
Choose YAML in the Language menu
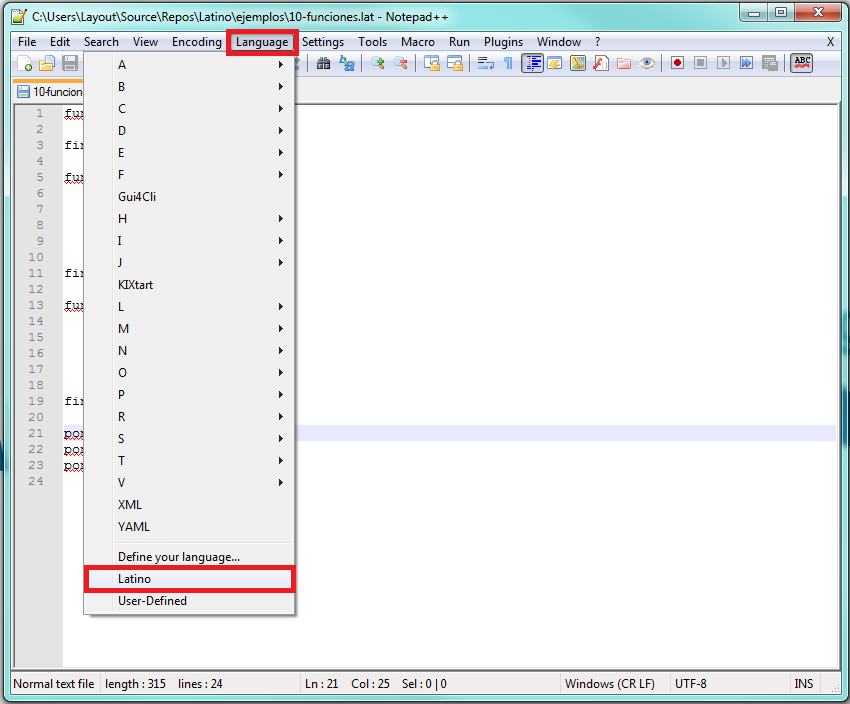[x=189, y=527]
